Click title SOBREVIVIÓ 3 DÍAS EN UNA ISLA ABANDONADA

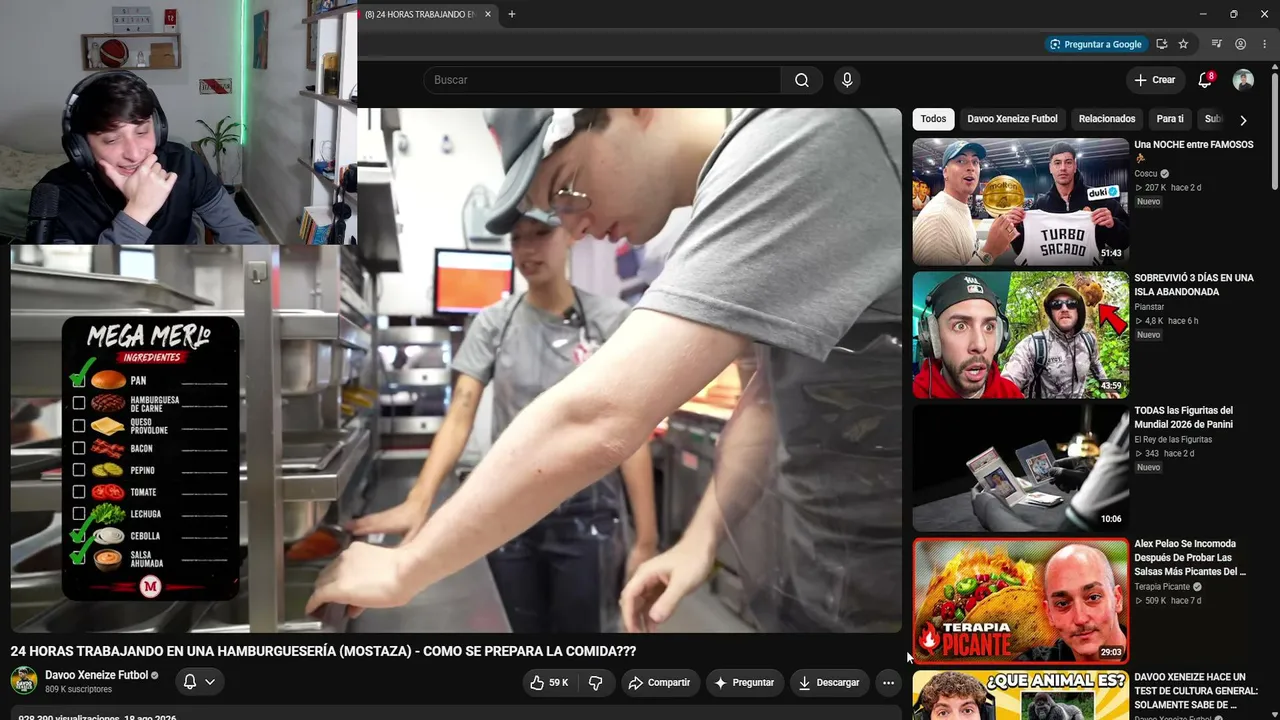click(x=1193, y=285)
